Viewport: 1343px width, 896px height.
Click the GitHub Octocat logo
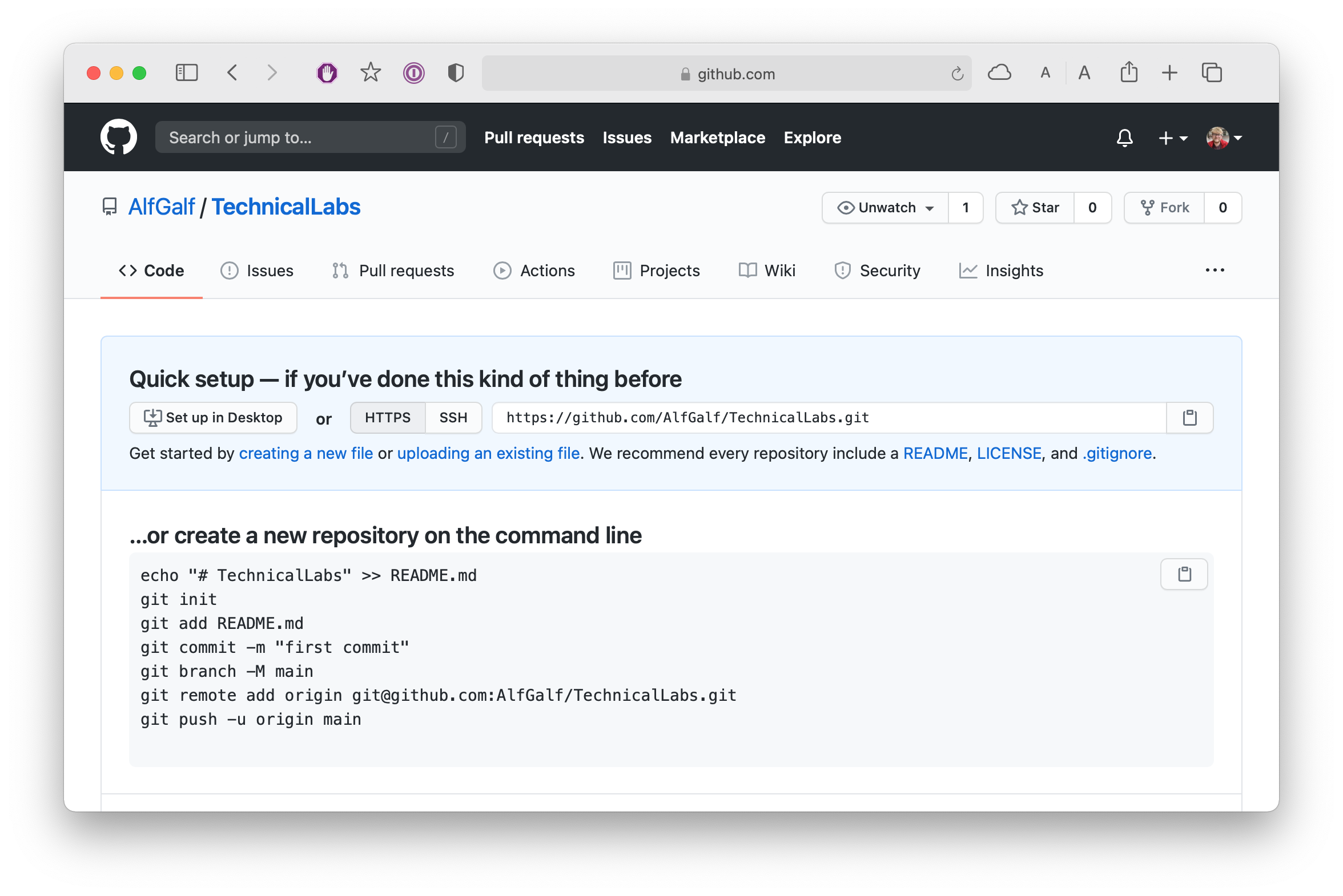point(118,137)
